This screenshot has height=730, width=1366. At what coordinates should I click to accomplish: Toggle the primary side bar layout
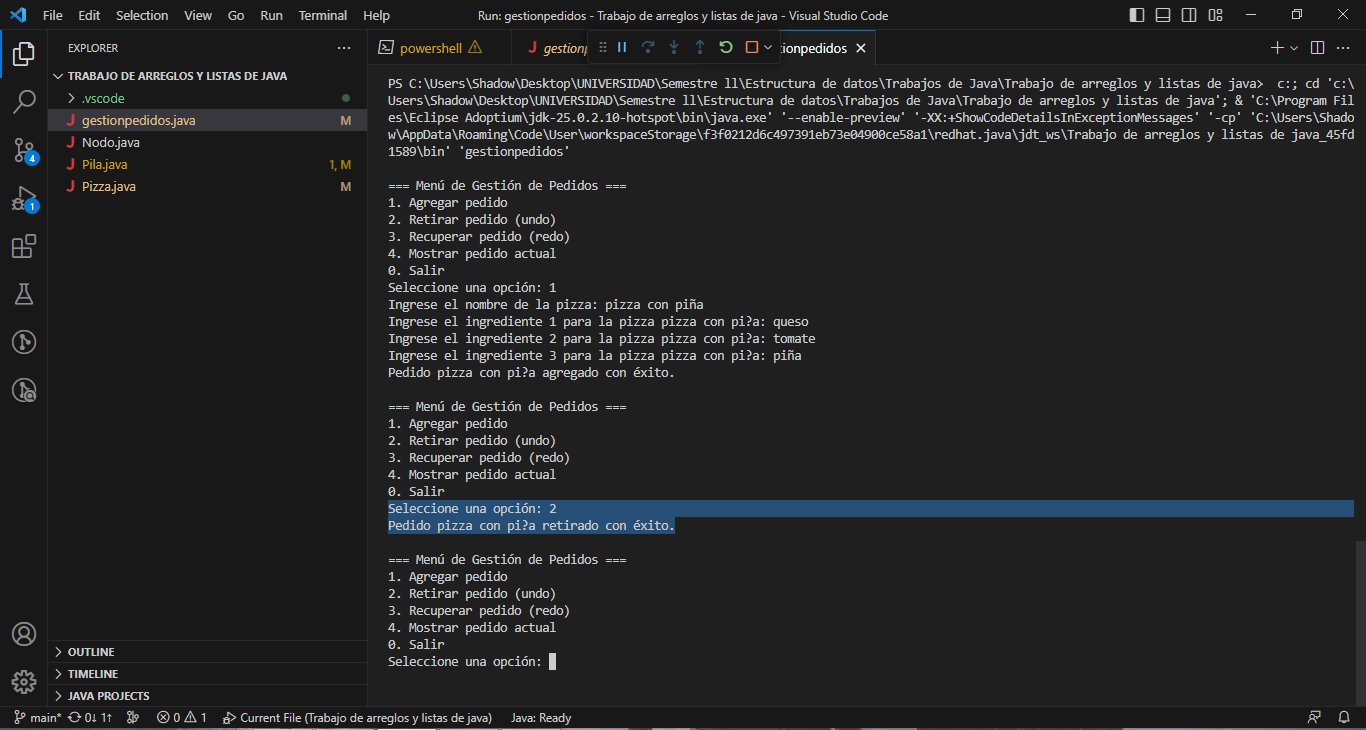pos(1137,15)
